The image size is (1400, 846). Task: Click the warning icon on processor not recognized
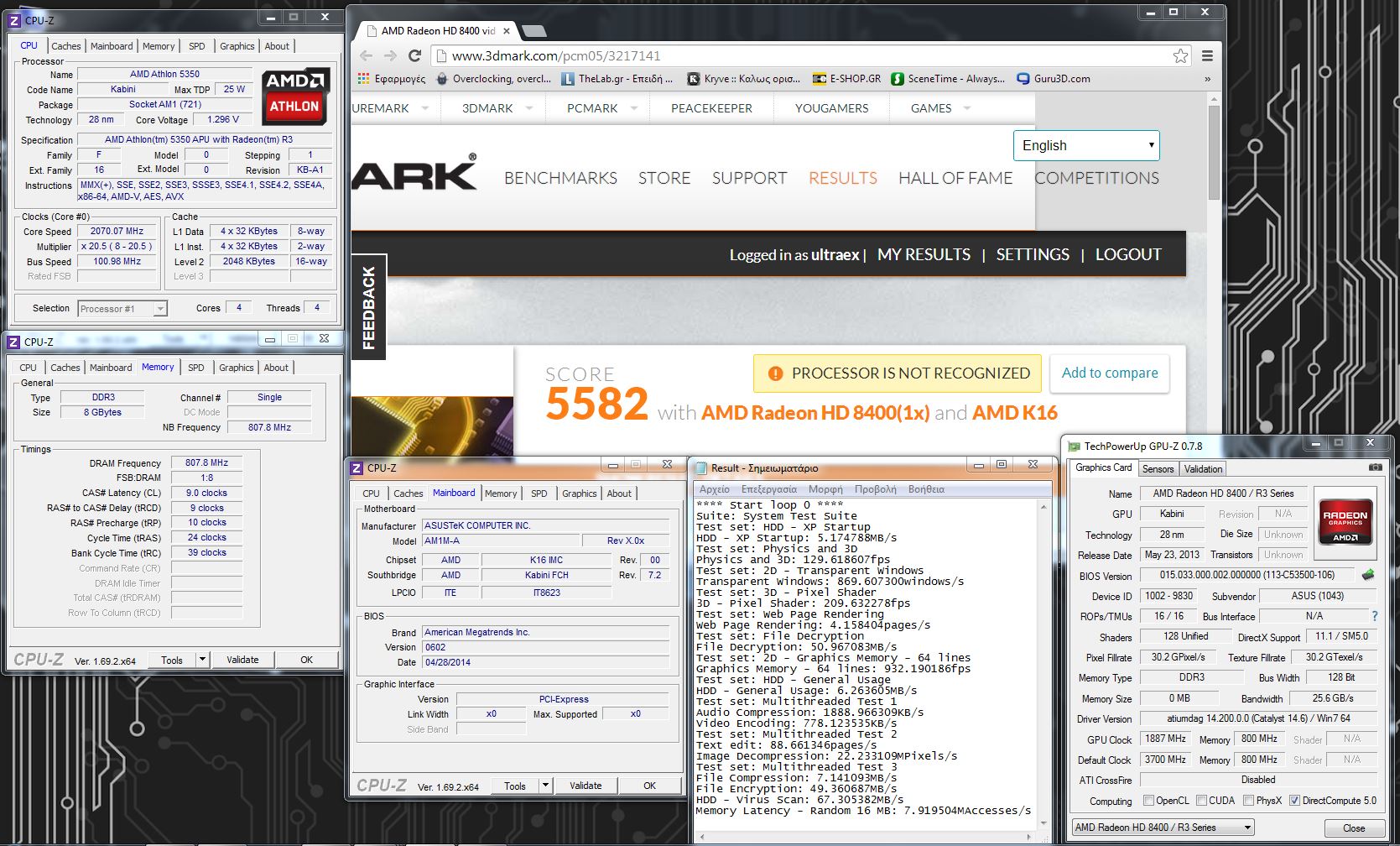pyautogui.click(x=775, y=373)
